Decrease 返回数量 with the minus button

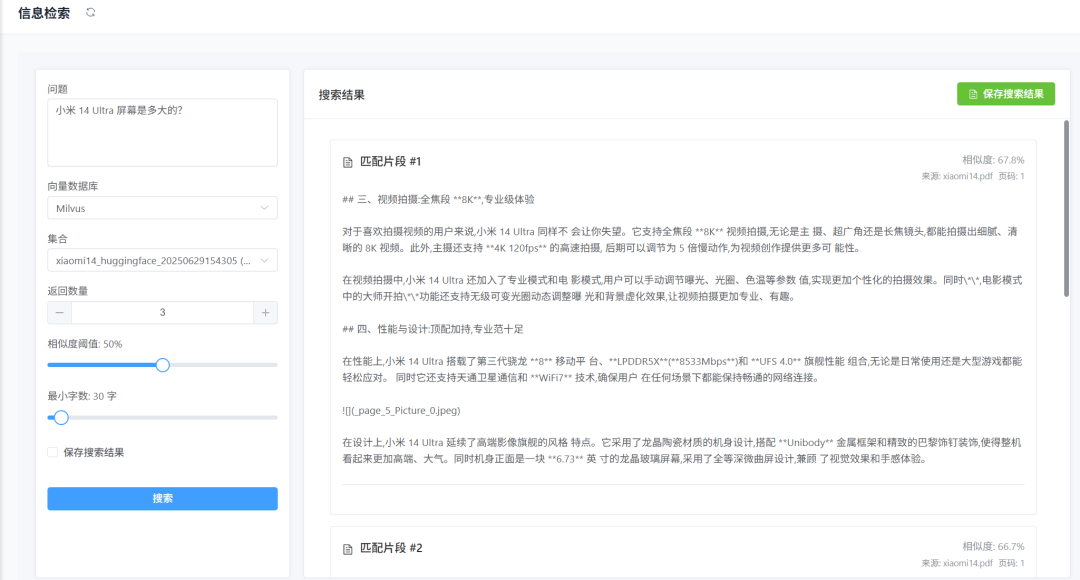tap(59, 313)
